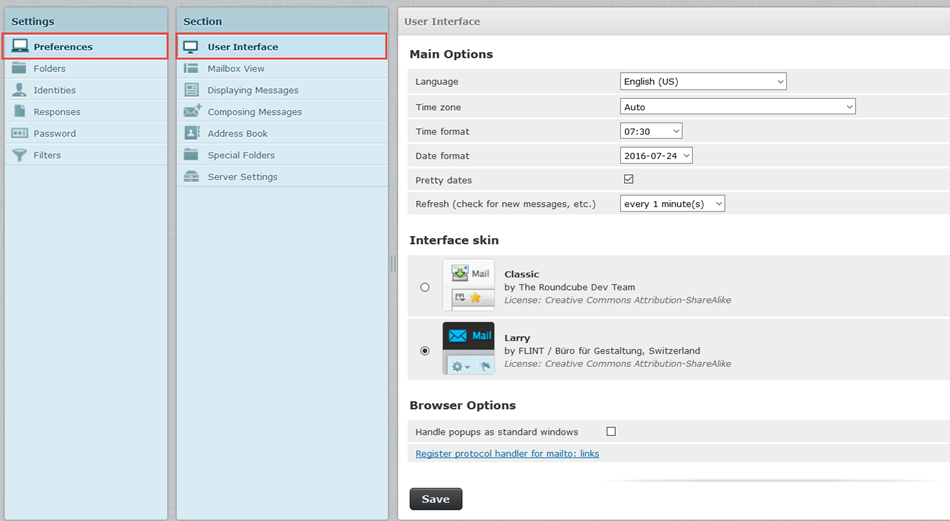This screenshot has height=521, width=950.
Task: Click Register protocol handler for mailto link
Action: pyautogui.click(x=507, y=454)
